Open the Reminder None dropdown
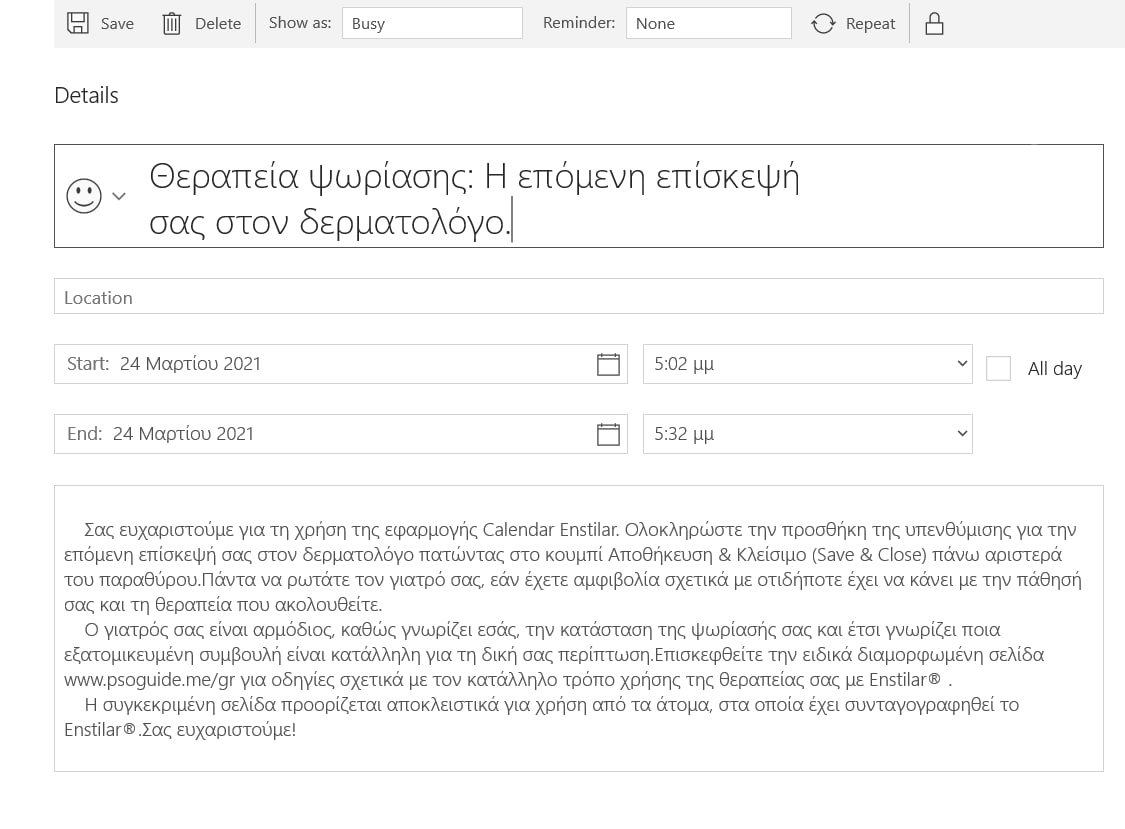The height and width of the screenshot is (829, 1125). point(708,23)
